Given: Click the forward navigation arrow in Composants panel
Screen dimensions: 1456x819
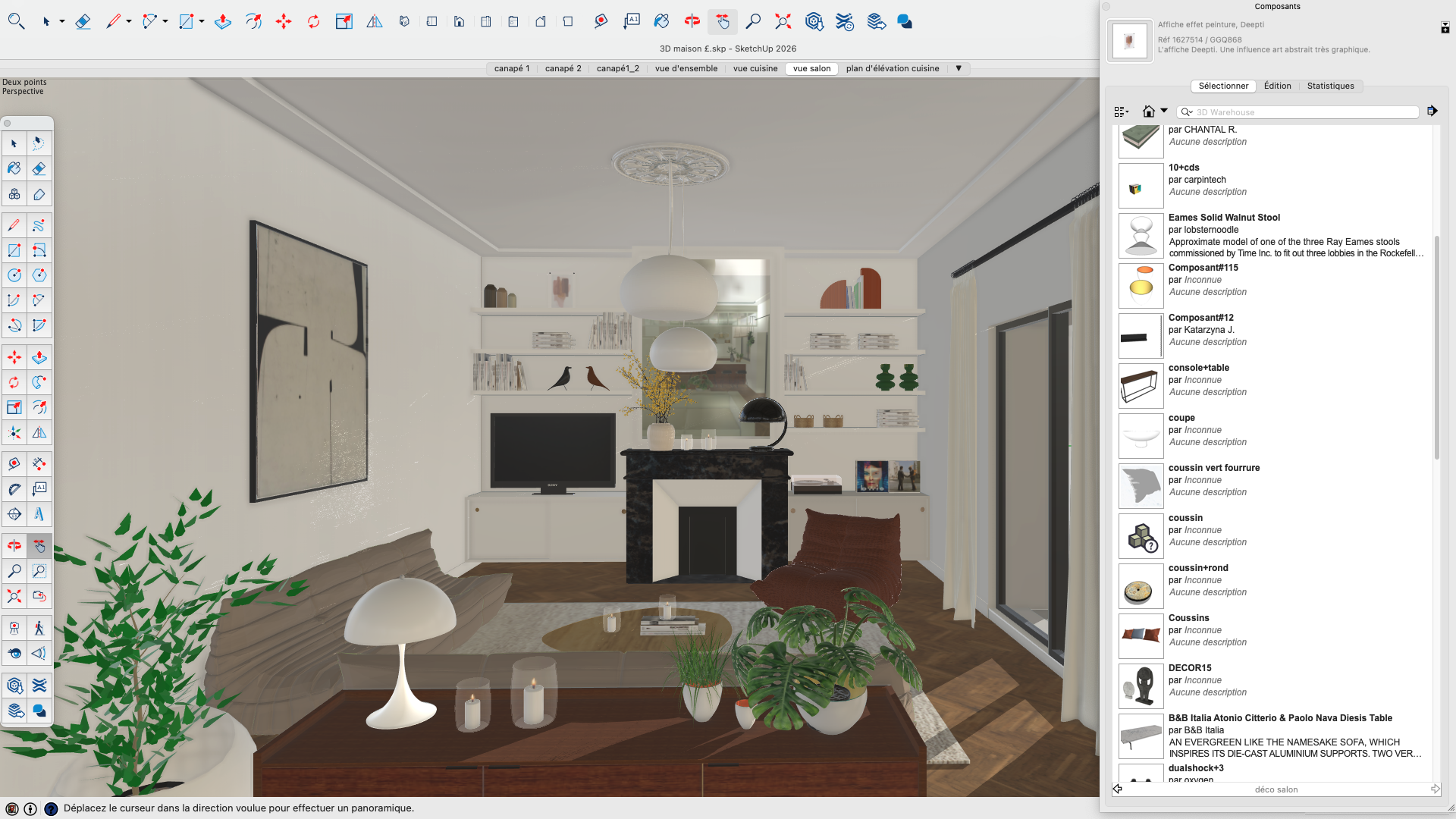Looking at the screenshot, I should tap(1433, 111).
